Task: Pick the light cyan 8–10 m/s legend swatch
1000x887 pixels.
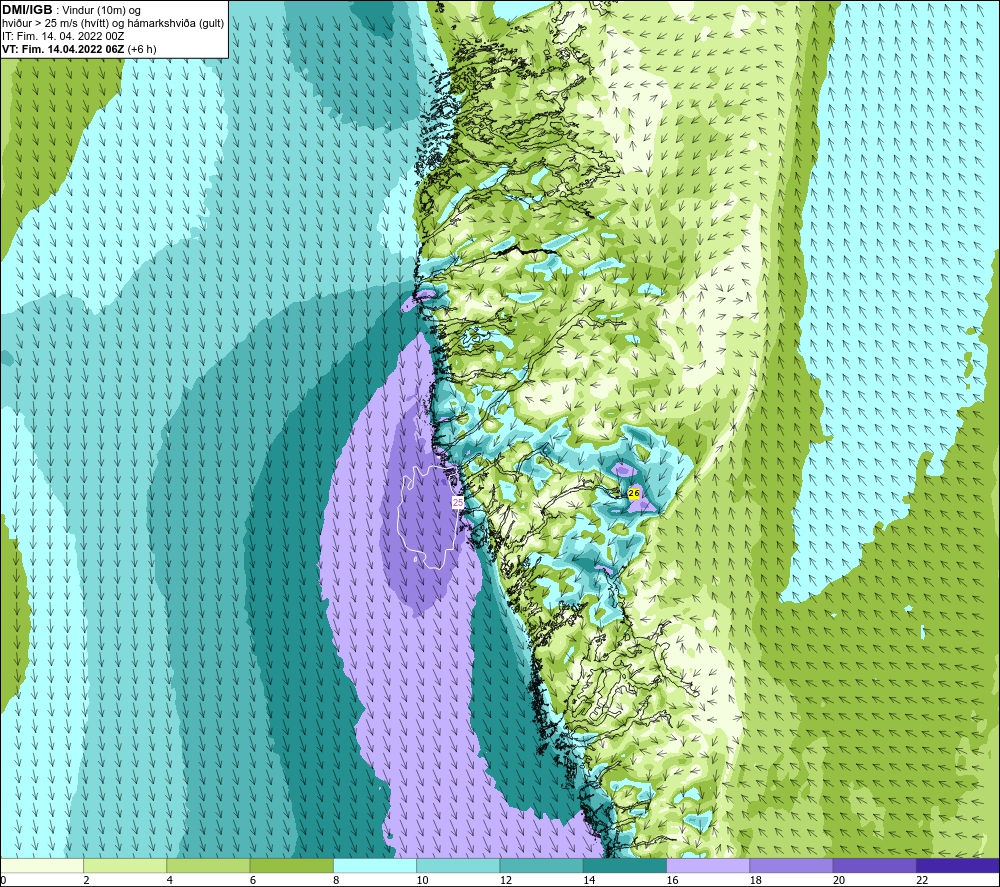Action: [x=375, y=865]
